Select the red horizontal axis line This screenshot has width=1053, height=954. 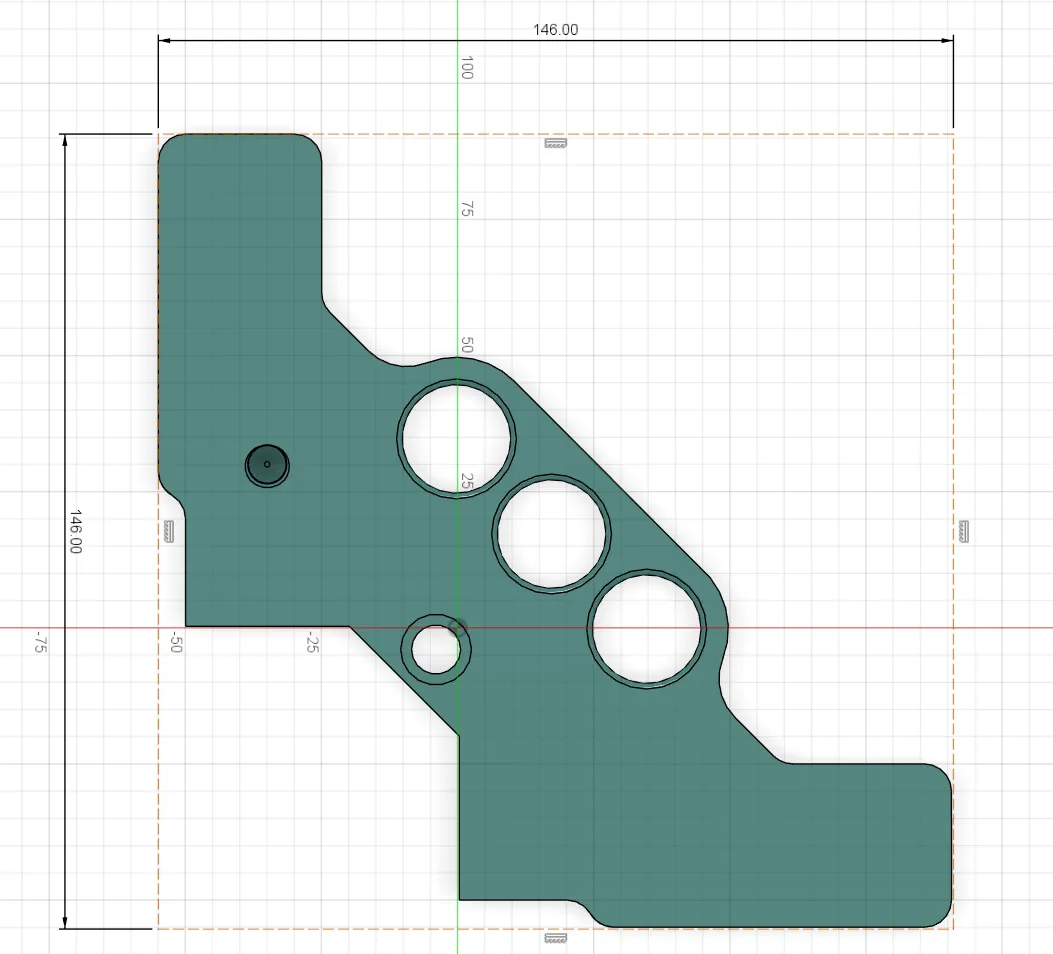tap(873, 628)
